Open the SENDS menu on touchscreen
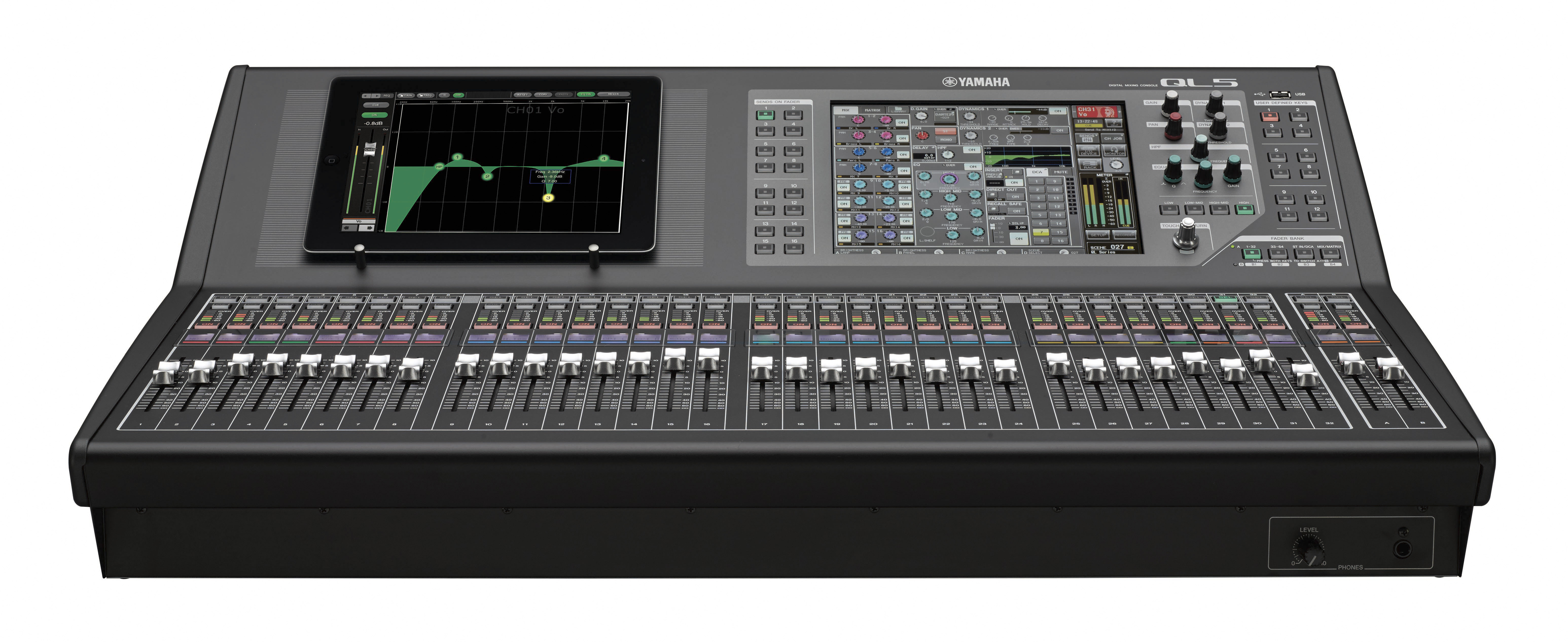The image size is (1568, 642). (x=1087, y=138)
